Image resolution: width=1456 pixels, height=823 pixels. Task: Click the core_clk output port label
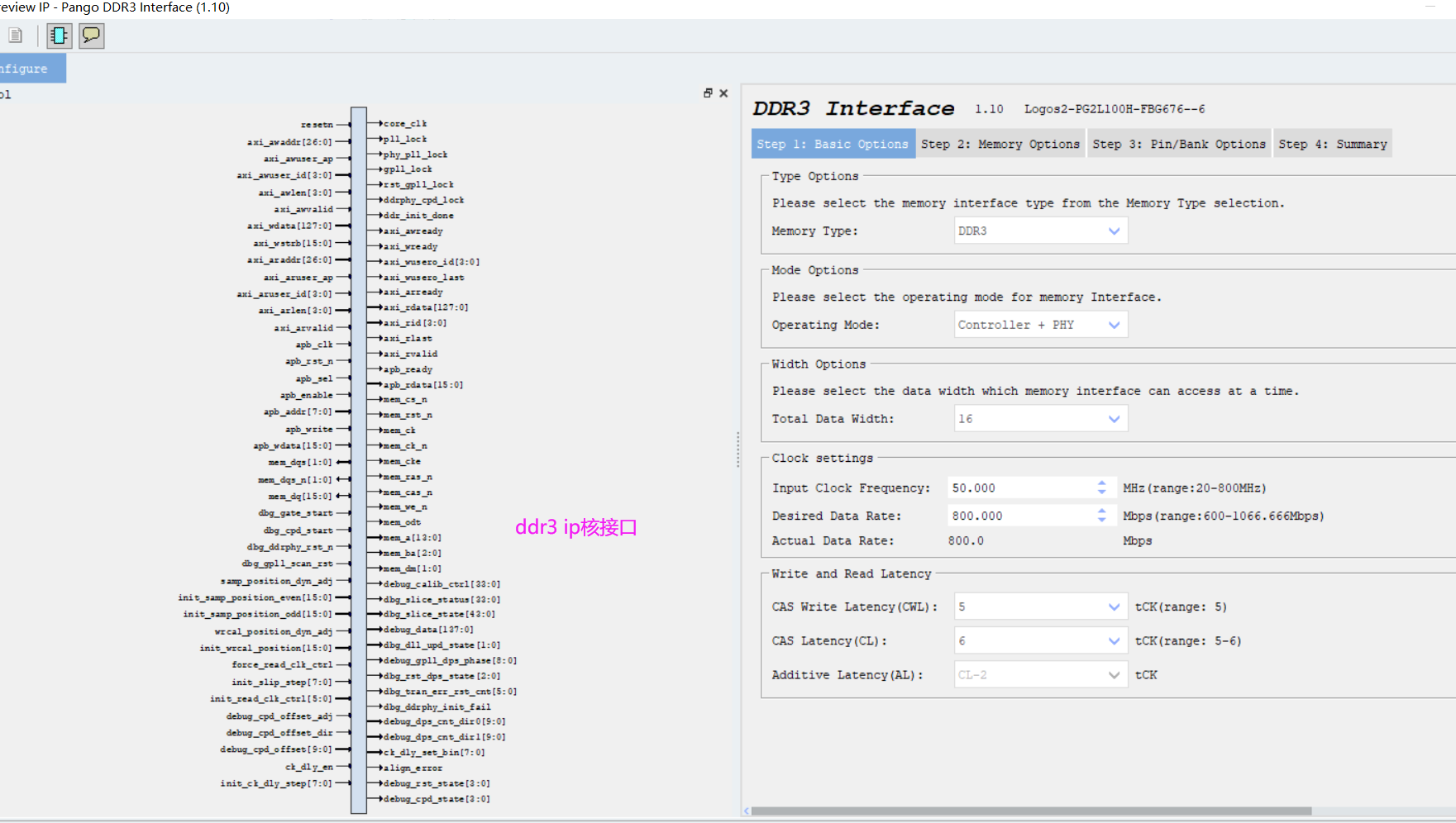click(405, 123)
